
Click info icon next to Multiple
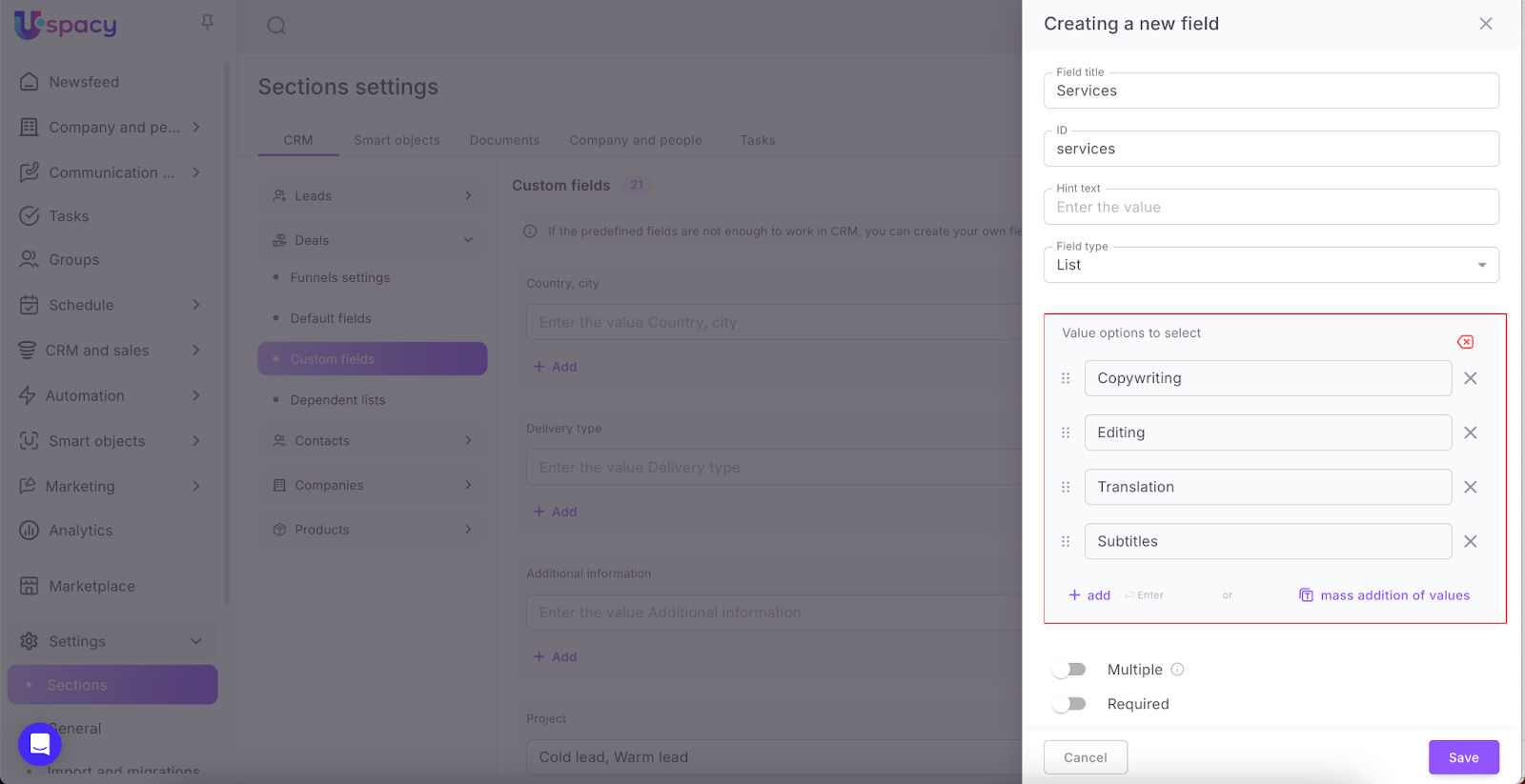coord(1177,670)
